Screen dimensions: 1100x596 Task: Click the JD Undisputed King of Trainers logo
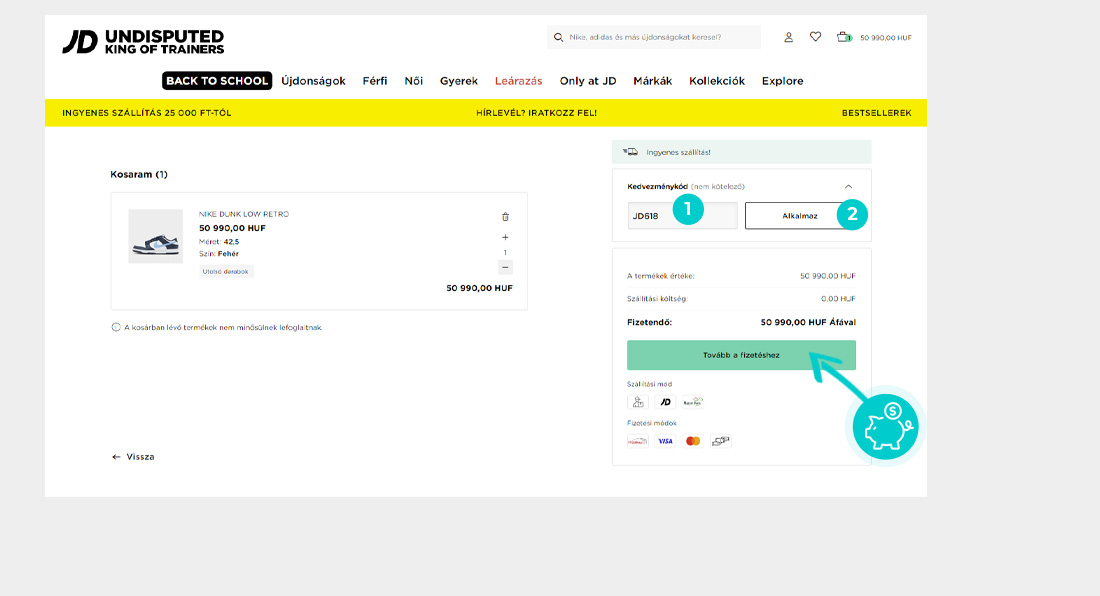[x=143, y=41]
